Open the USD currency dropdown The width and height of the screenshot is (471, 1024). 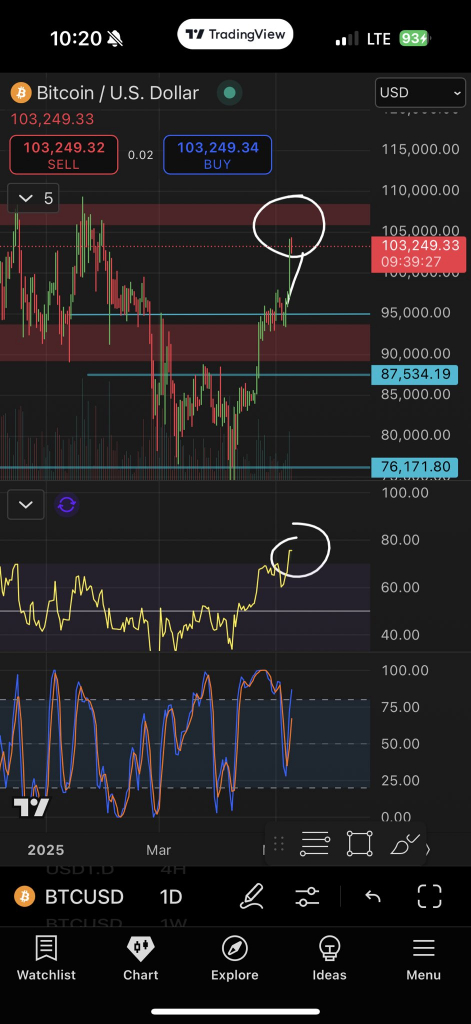click(x=420, y=93)
